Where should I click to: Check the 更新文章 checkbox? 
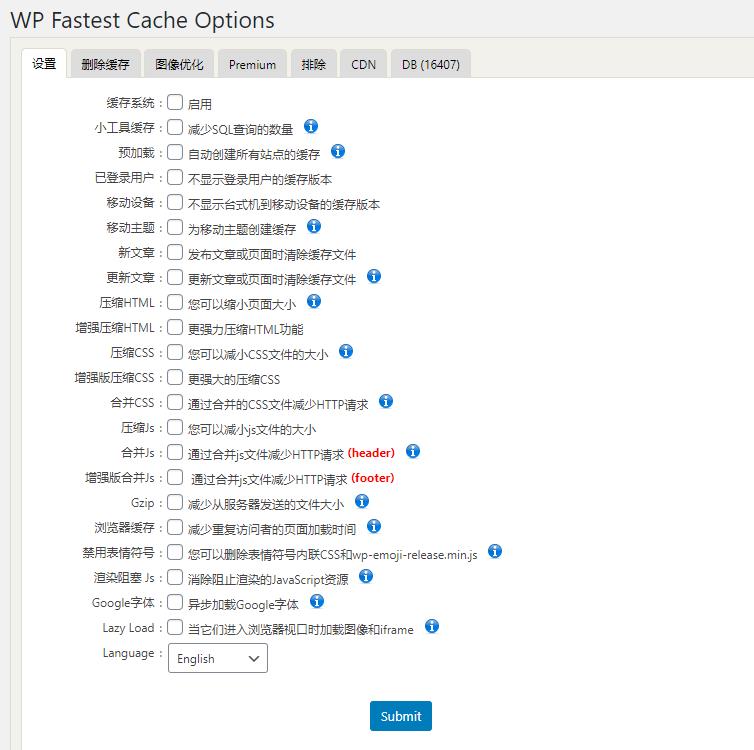[x=175, y=277]
